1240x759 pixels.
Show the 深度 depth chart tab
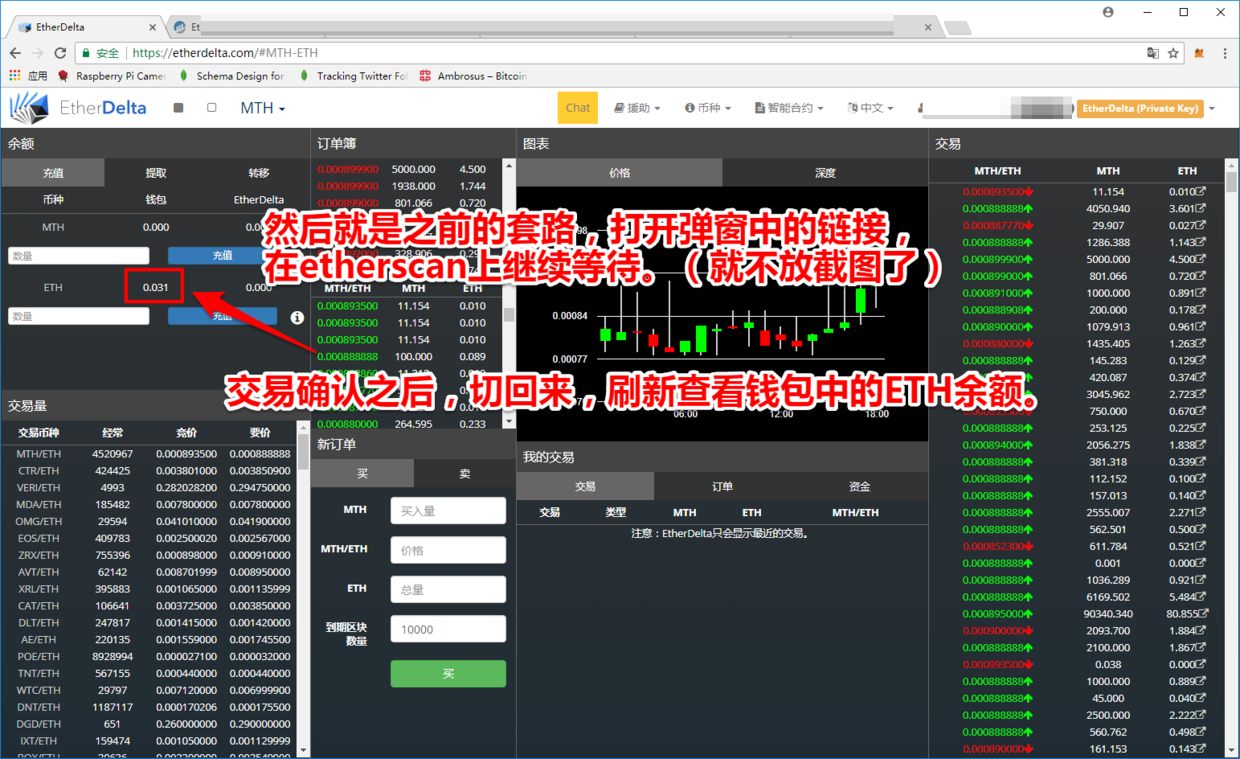pyautogui.click(x=825, y=173)
